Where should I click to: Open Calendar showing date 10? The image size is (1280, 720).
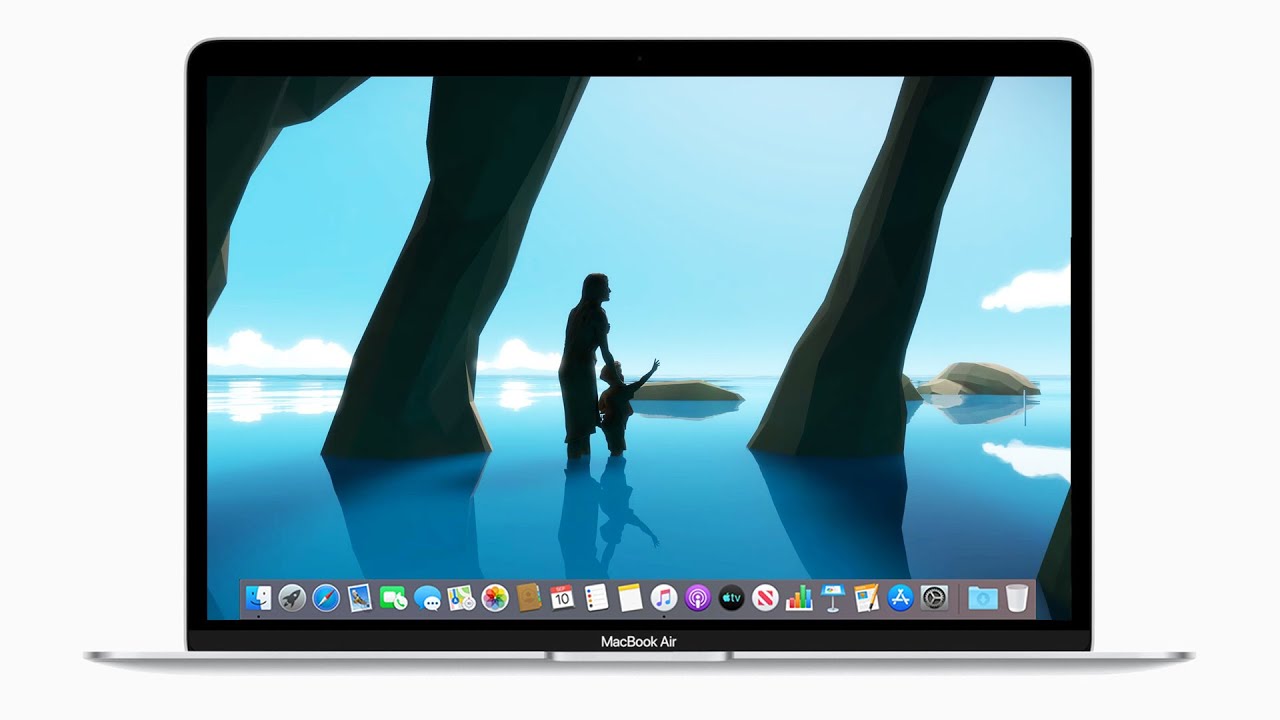(563, 598)
